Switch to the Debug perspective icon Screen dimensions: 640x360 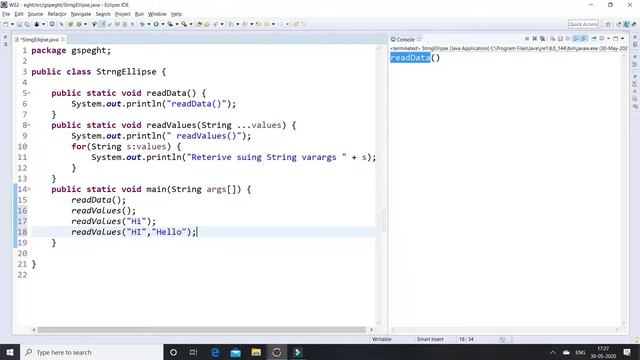tap(634, 24)
